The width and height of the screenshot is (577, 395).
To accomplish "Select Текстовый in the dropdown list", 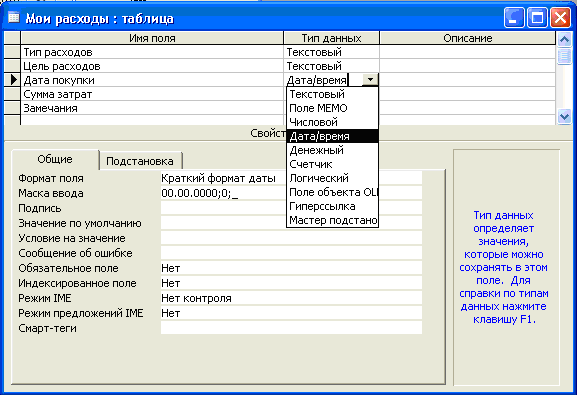I will point(332,94).
